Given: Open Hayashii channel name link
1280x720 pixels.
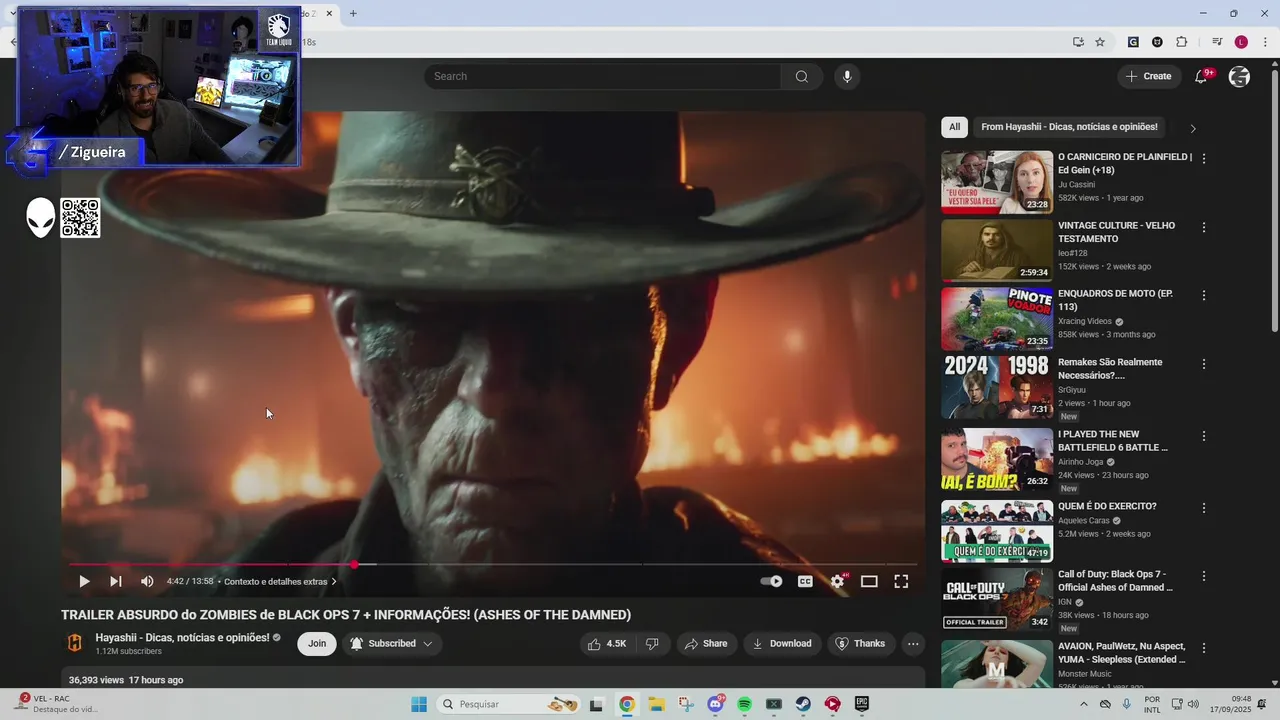Looking at the screenshot, I should tap(182, 637).
